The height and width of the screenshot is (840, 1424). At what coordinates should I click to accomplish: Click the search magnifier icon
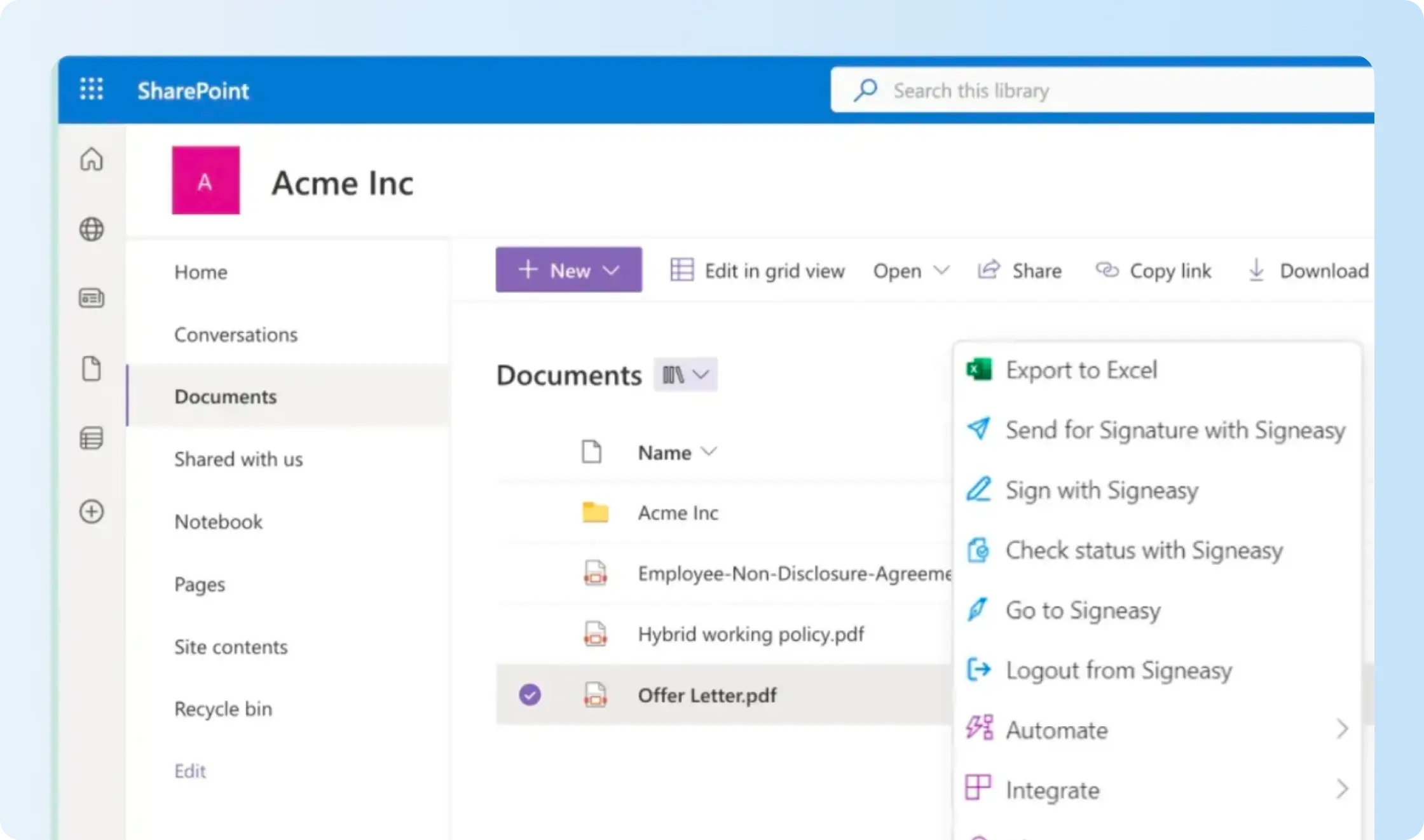point(865,90)
